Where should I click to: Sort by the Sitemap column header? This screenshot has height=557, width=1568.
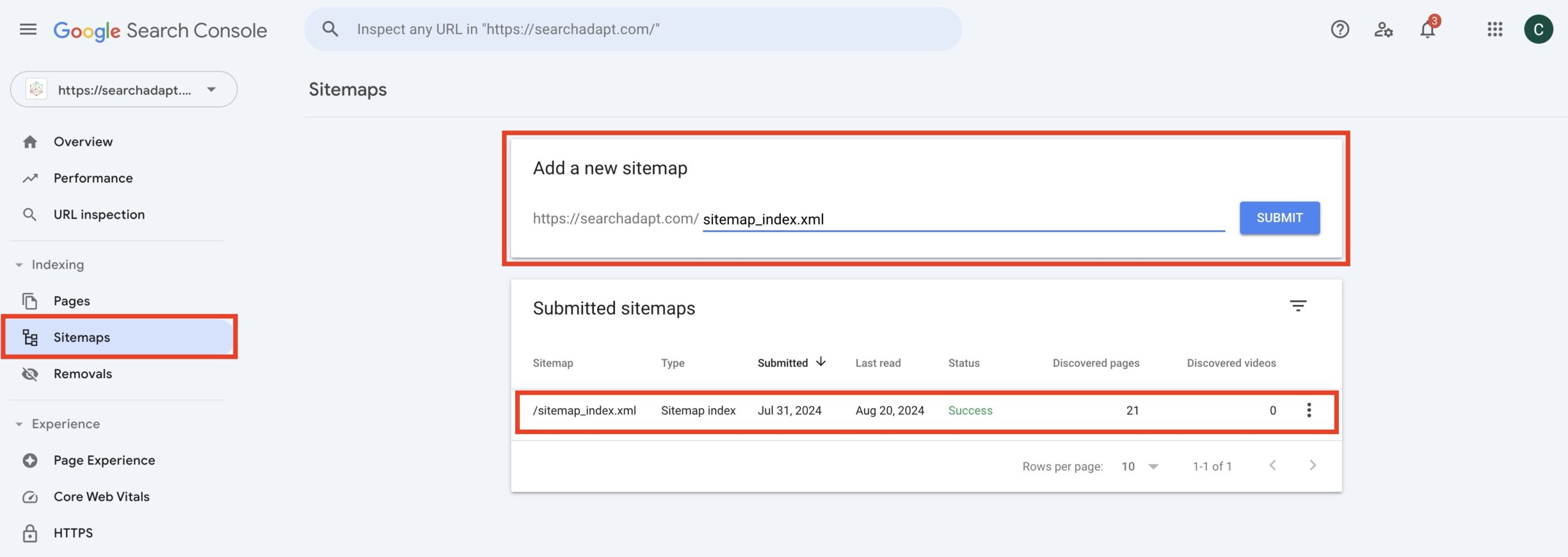(x=552, y=363)
